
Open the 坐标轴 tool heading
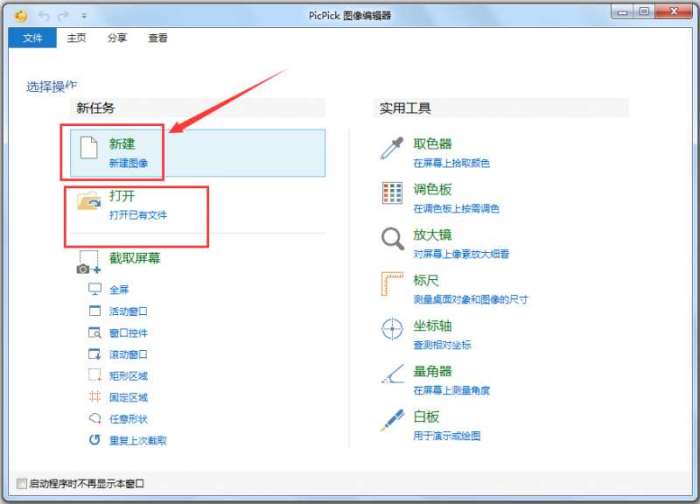tap(432, 326)
